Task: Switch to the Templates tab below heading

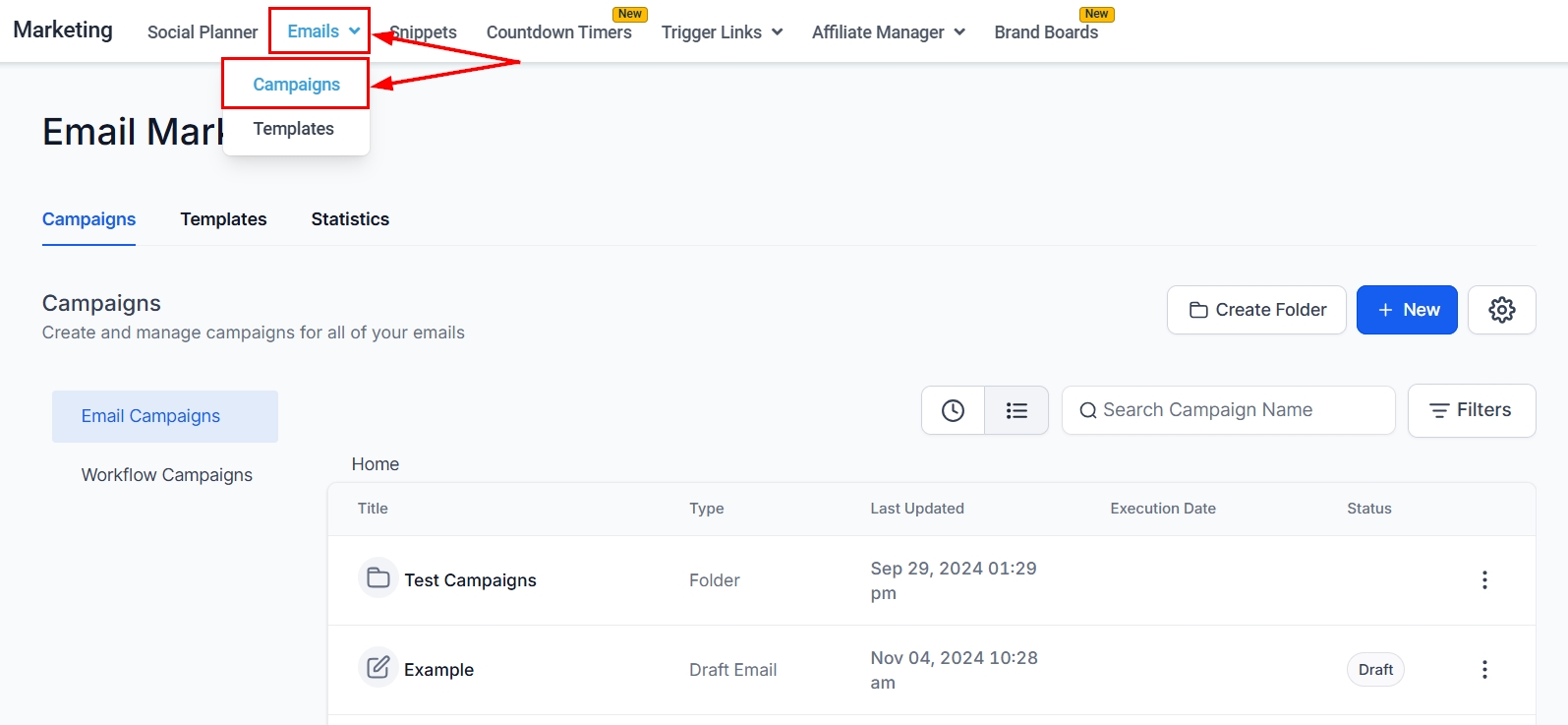Action: [x=223, y=219]
